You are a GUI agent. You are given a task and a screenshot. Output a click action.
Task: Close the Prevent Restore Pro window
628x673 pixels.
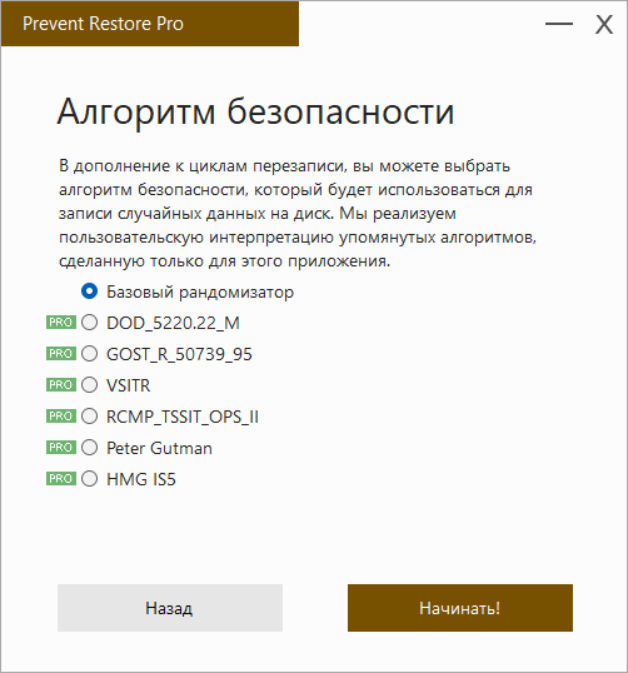[604, 24]
